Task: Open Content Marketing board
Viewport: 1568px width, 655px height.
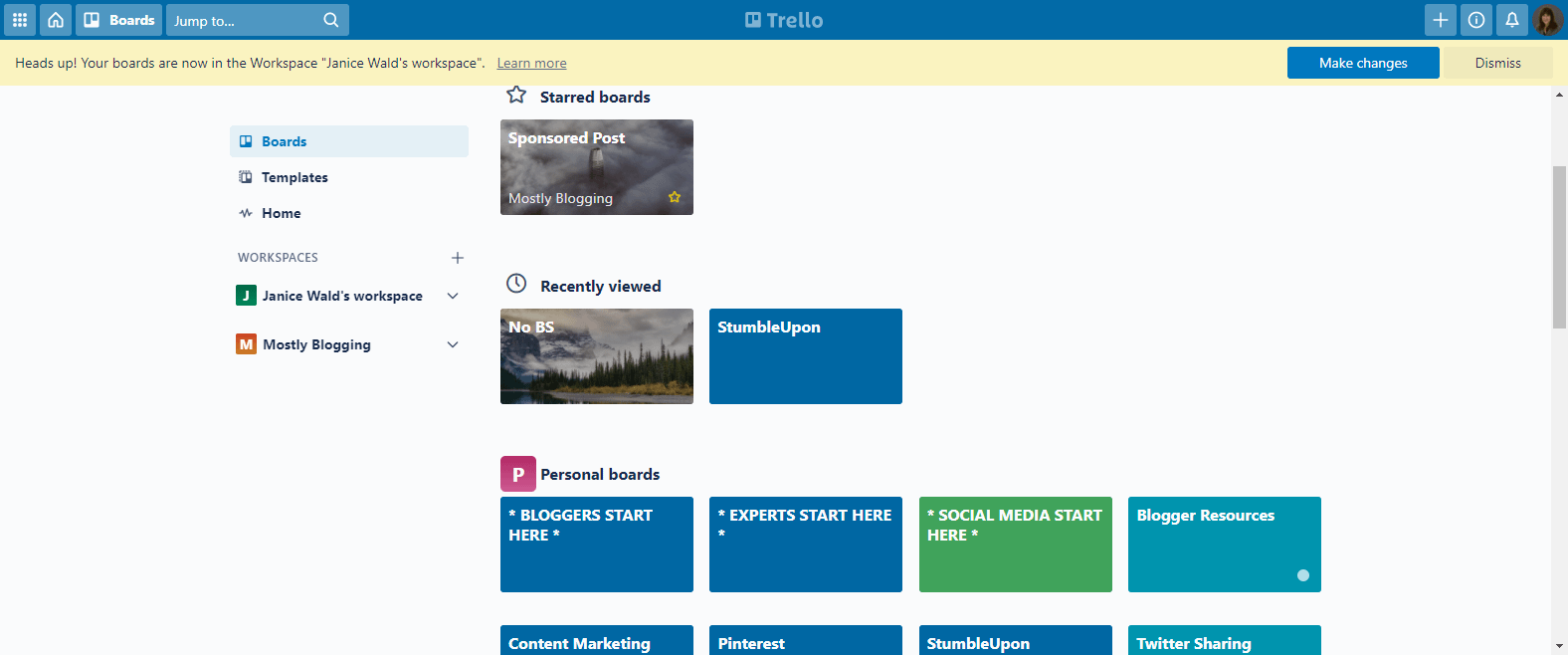Action: click(x=597, y=640)
